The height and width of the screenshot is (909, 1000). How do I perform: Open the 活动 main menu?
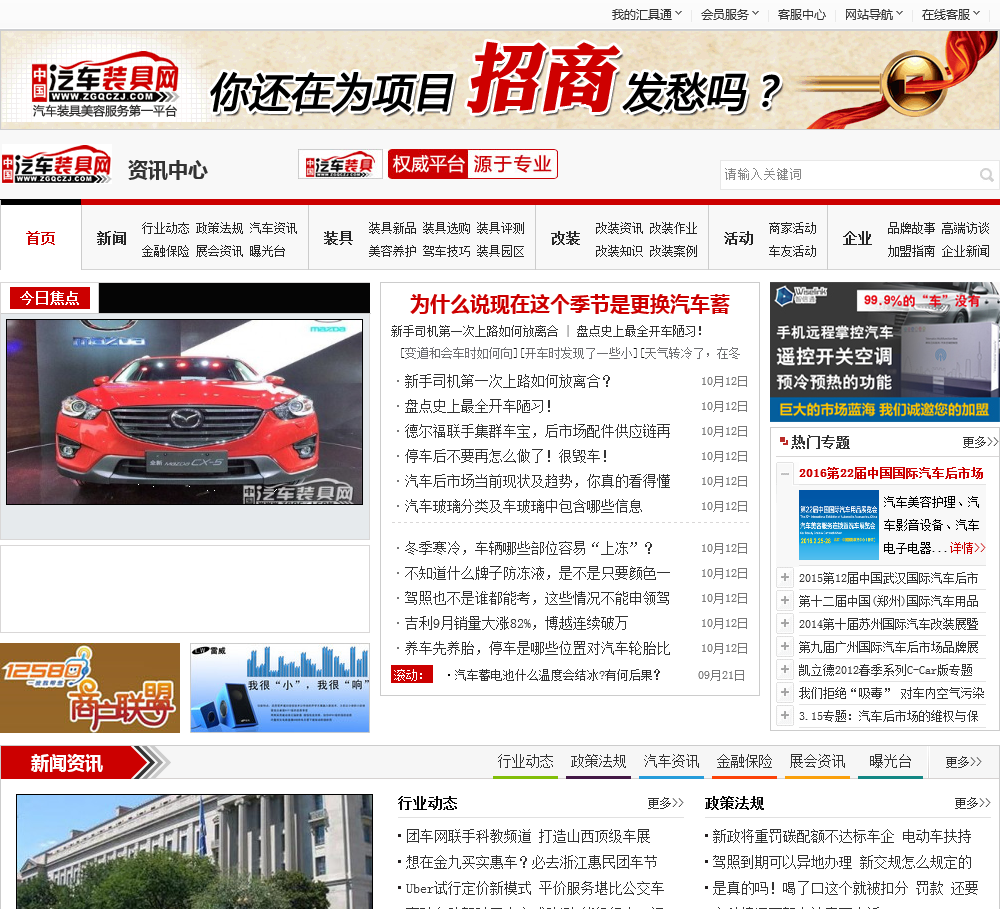739,239
